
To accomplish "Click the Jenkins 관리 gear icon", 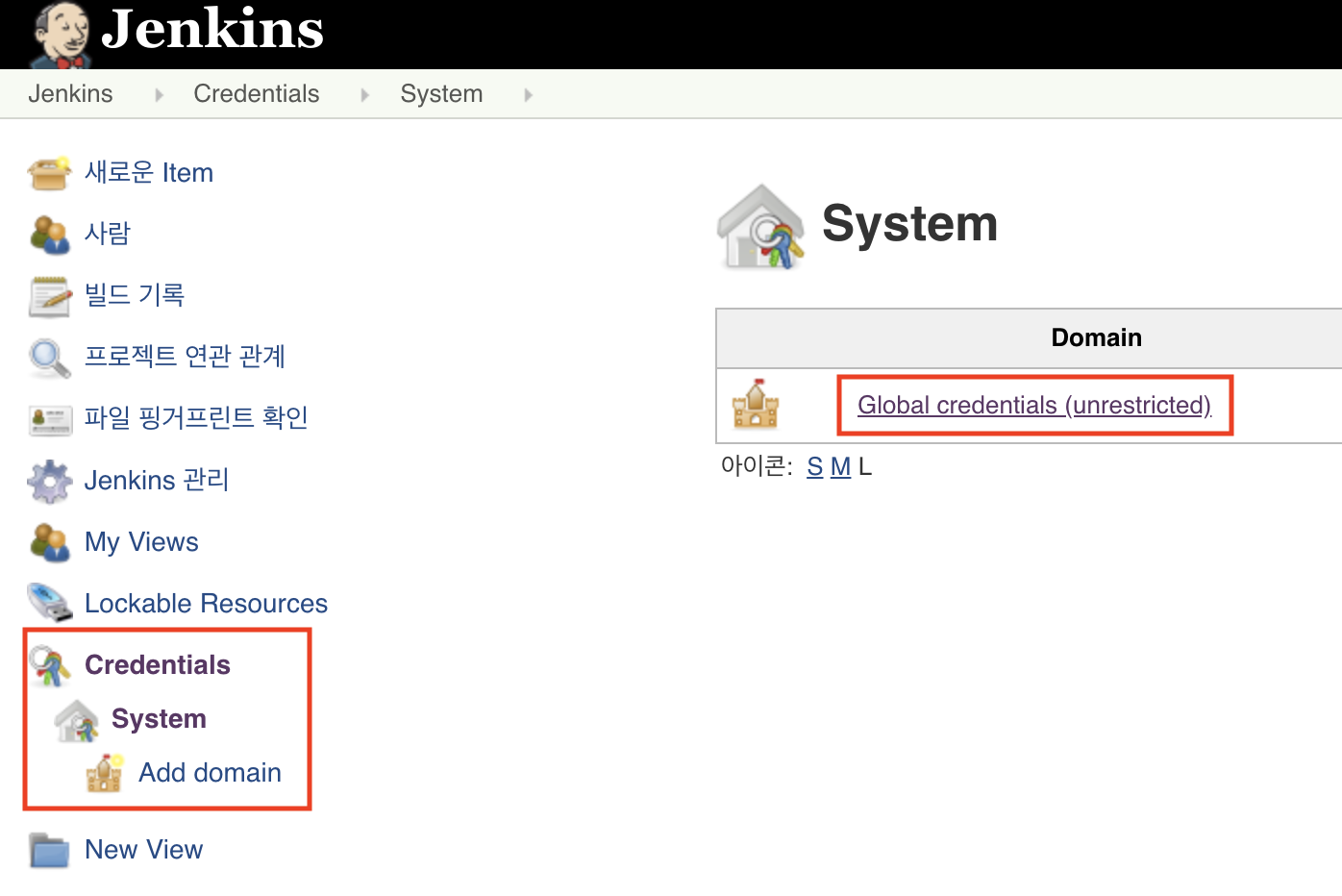I will 49,481.
